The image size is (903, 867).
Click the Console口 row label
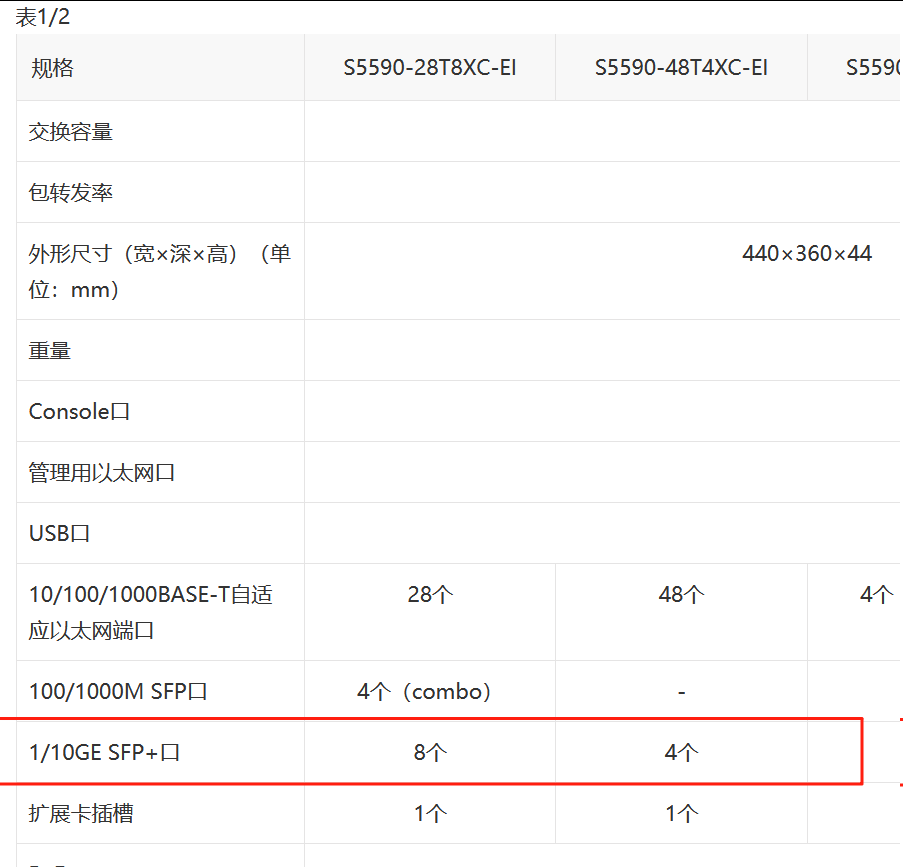point(80,412)
